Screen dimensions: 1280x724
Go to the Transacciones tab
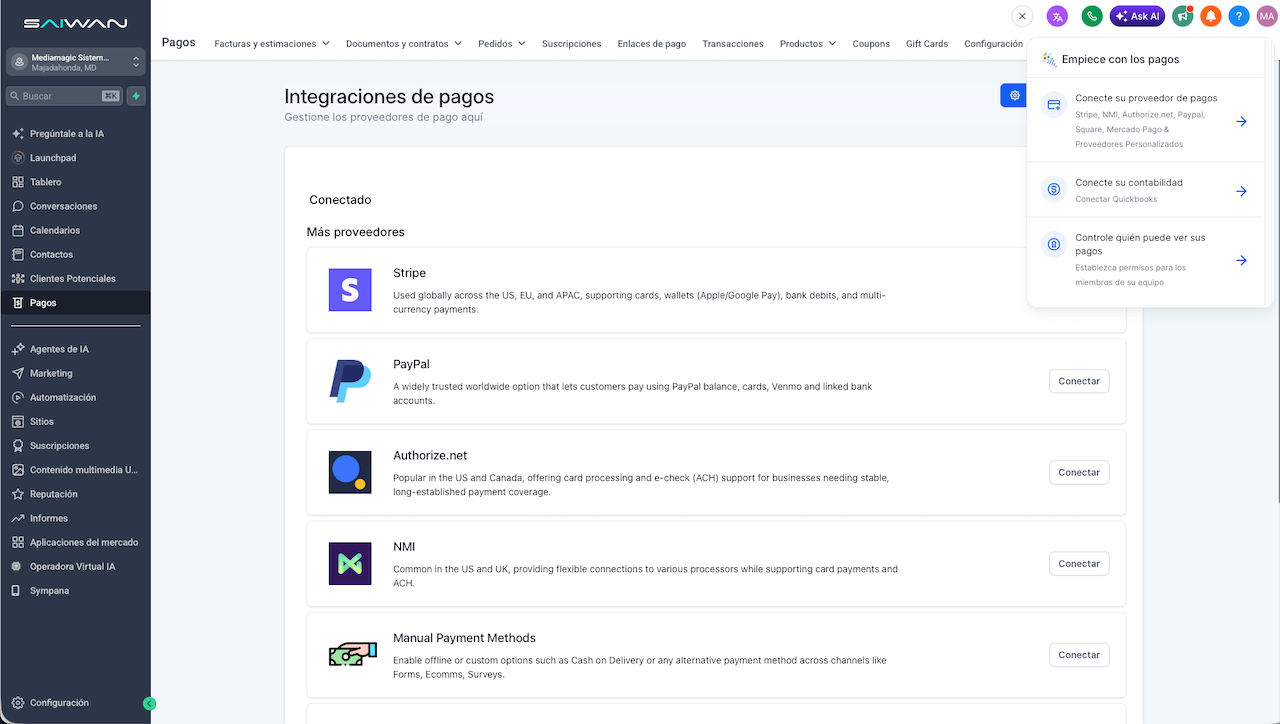(733, 44)
